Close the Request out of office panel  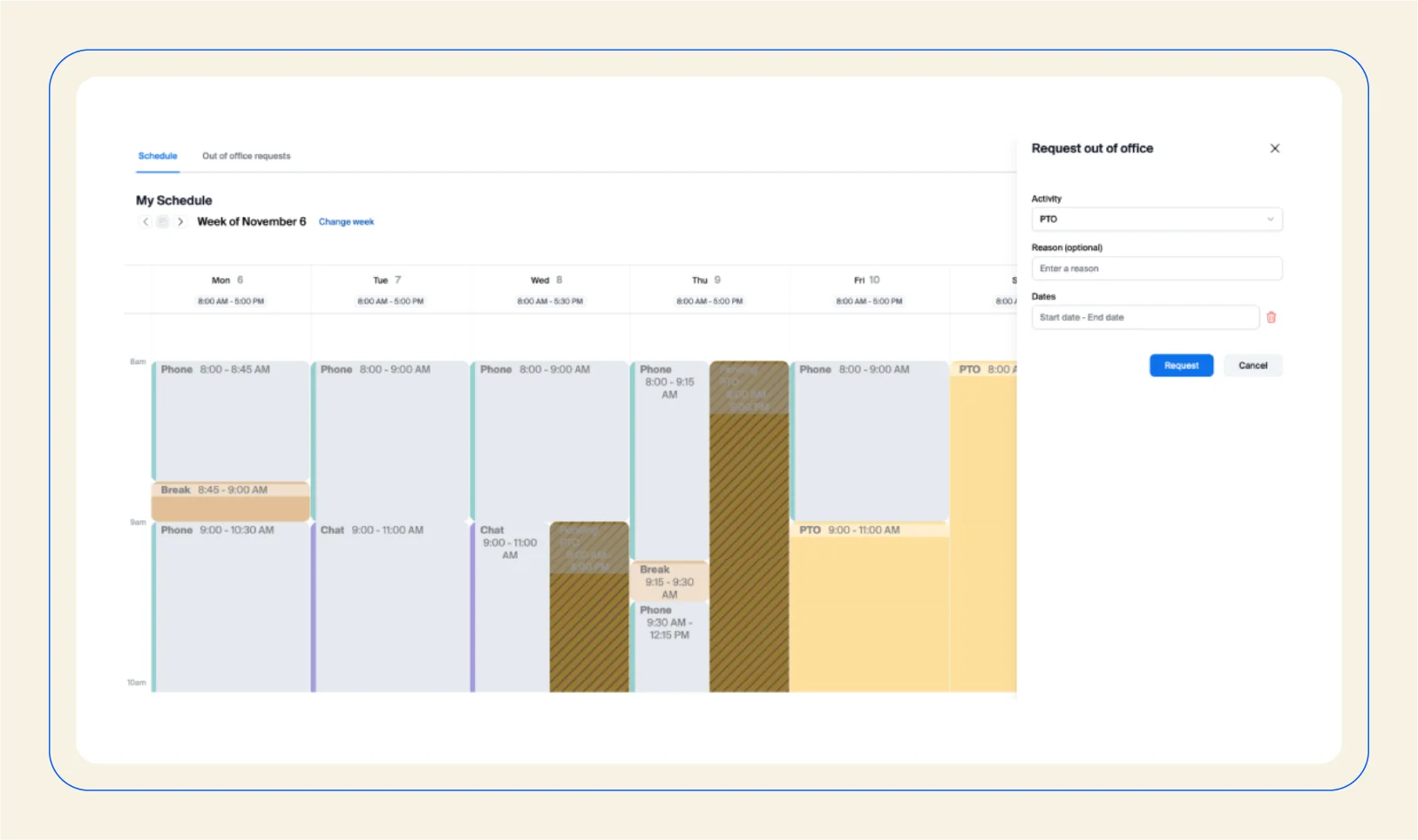pyautogui.click(x=1275, y=148)
